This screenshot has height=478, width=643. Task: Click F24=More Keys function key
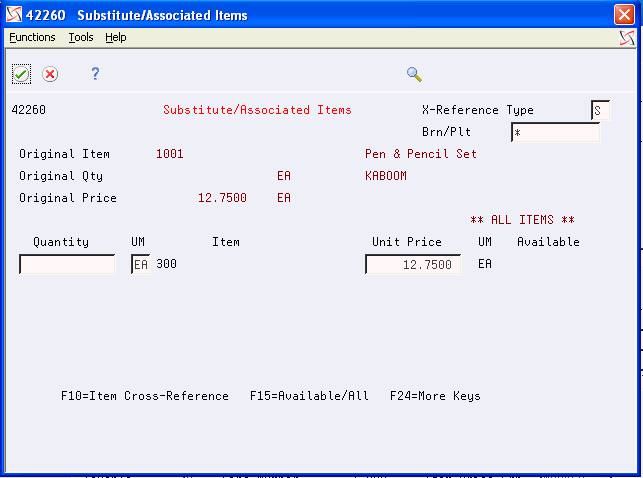435,396
